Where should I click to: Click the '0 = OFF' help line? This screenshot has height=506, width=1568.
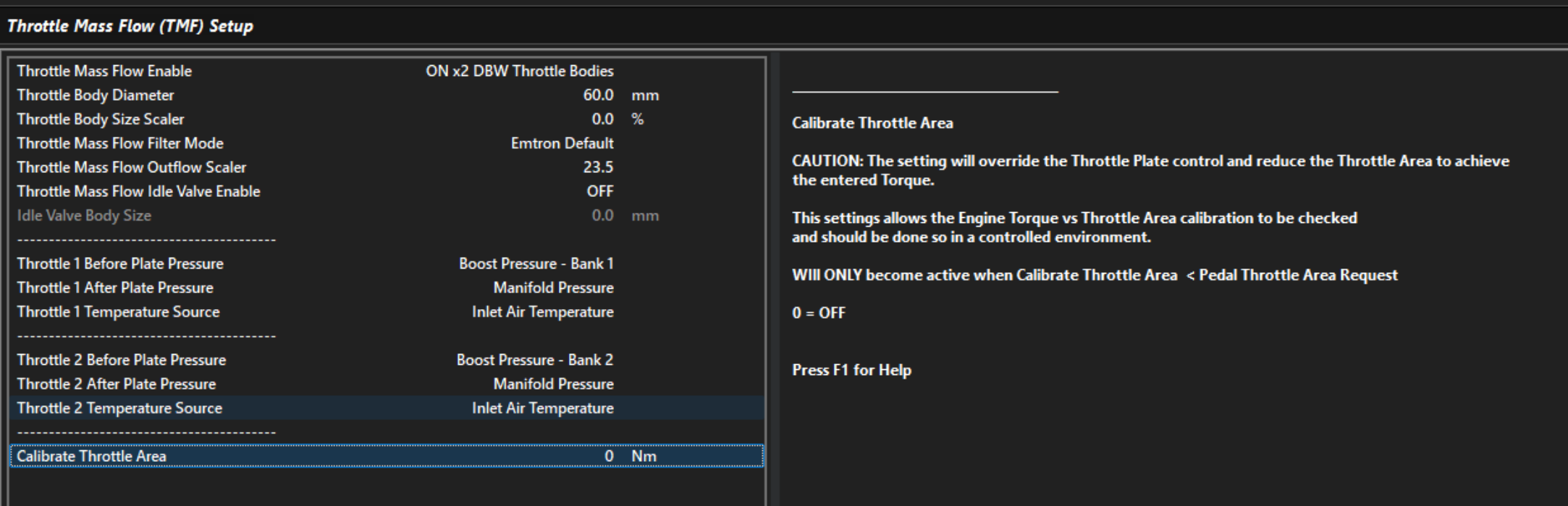pyautogui.click(x=819, y=313)
